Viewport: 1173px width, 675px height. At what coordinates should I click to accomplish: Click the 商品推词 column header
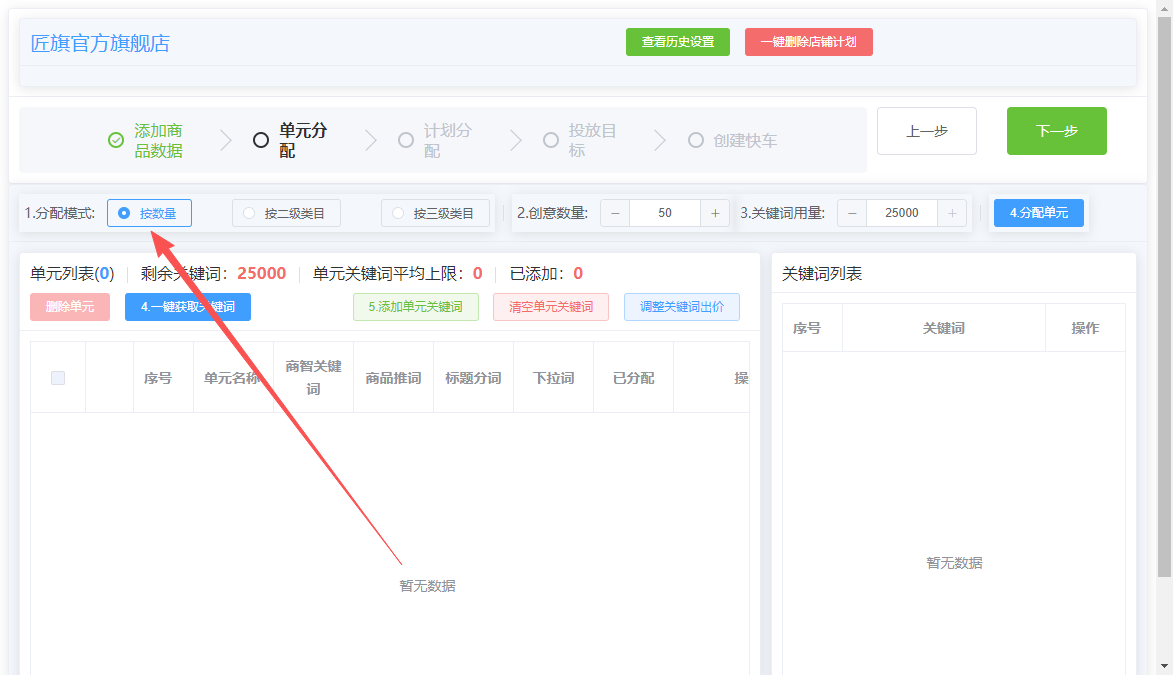[x=393, y=378]
